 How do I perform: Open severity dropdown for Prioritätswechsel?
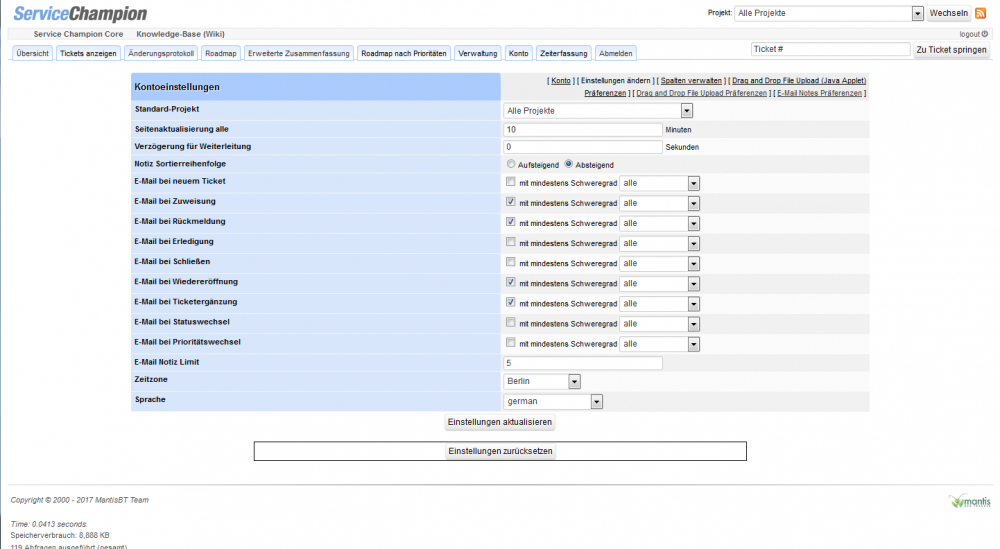[x=659, y=344]
